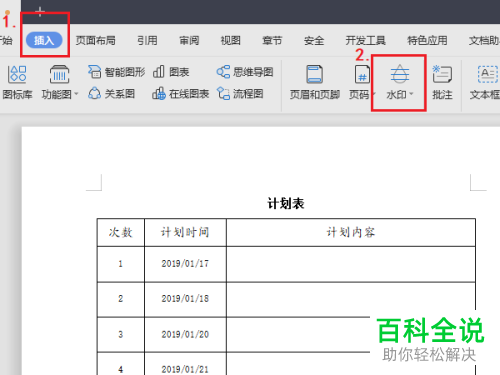Viewport: 500px width, 375px height.
Task: Click the date cell 2019/01/20
Action: coord(185,334)
